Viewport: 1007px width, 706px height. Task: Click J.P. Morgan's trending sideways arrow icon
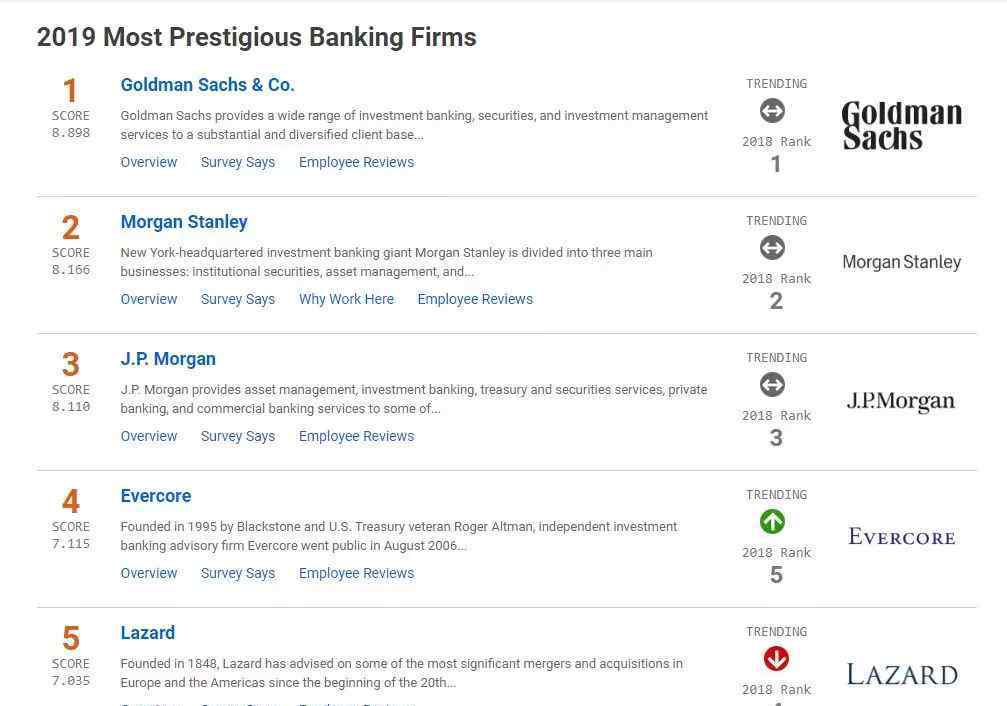click(x=772, y=385)
